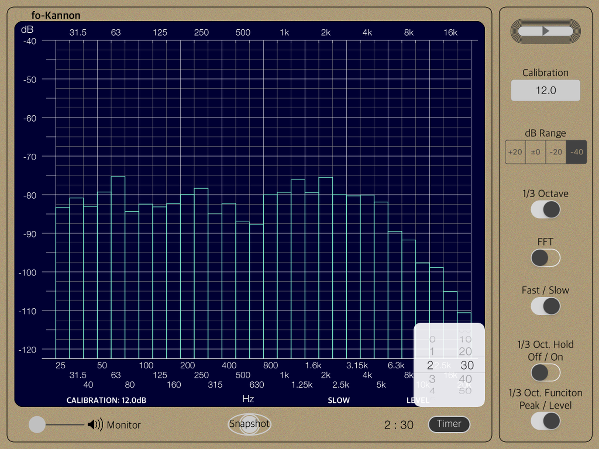Select 3 in the timer minutes picker
This screenshot has height=449, width=599.
pyautogui.click(x=432, y=379)
